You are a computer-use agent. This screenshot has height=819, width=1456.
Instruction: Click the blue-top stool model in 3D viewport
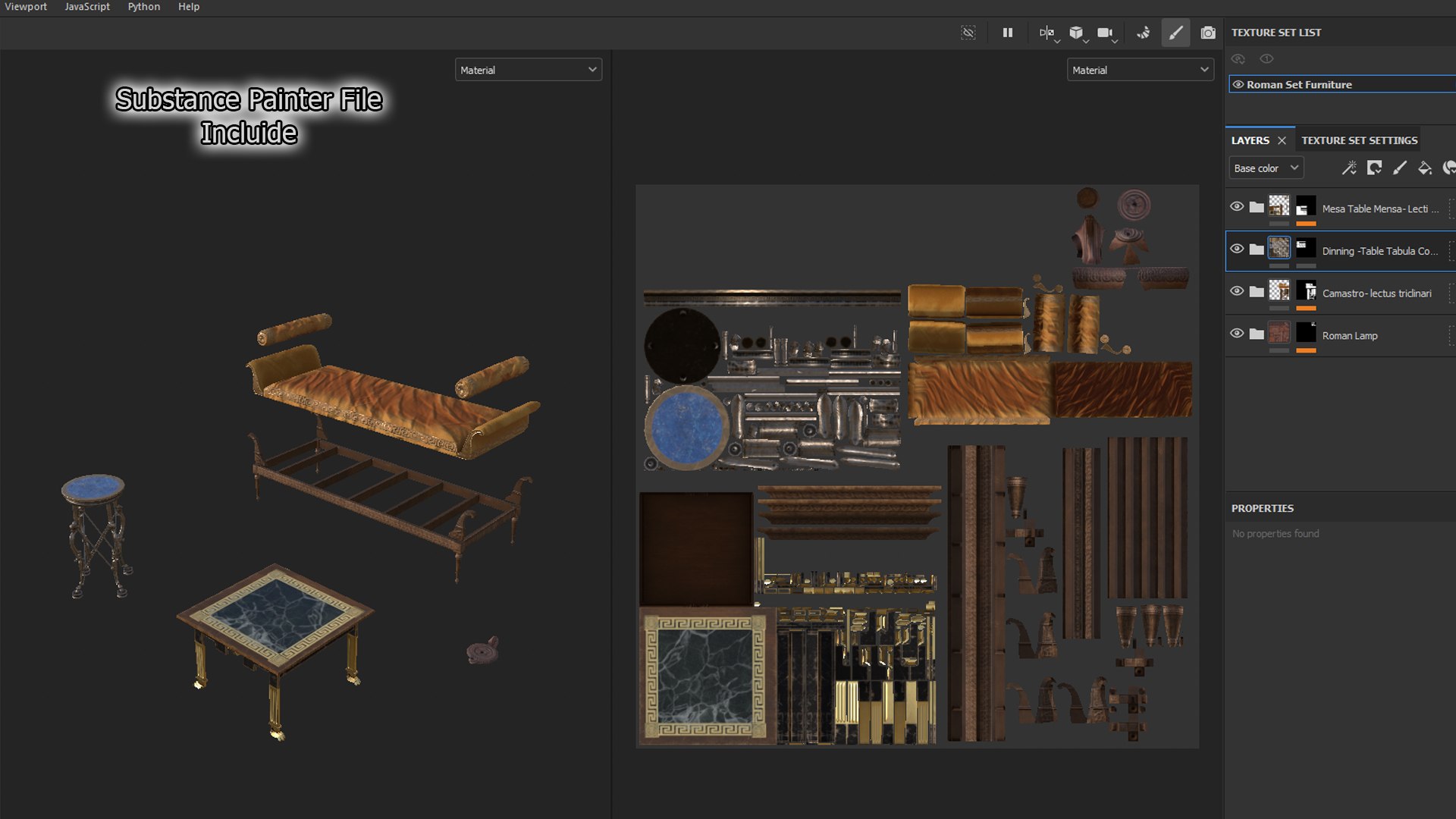coord(95,535)
